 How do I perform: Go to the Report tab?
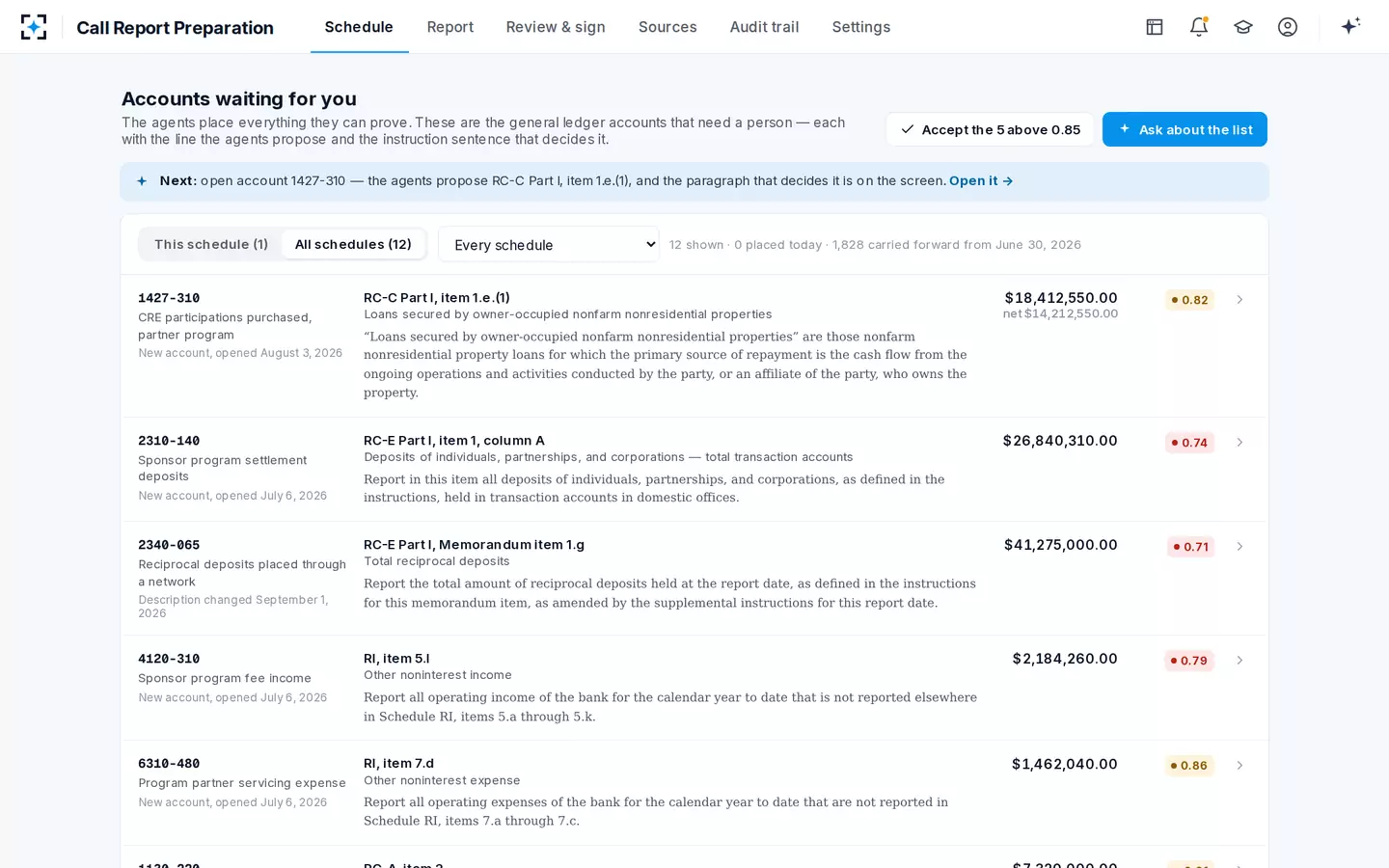coord(450,27)
